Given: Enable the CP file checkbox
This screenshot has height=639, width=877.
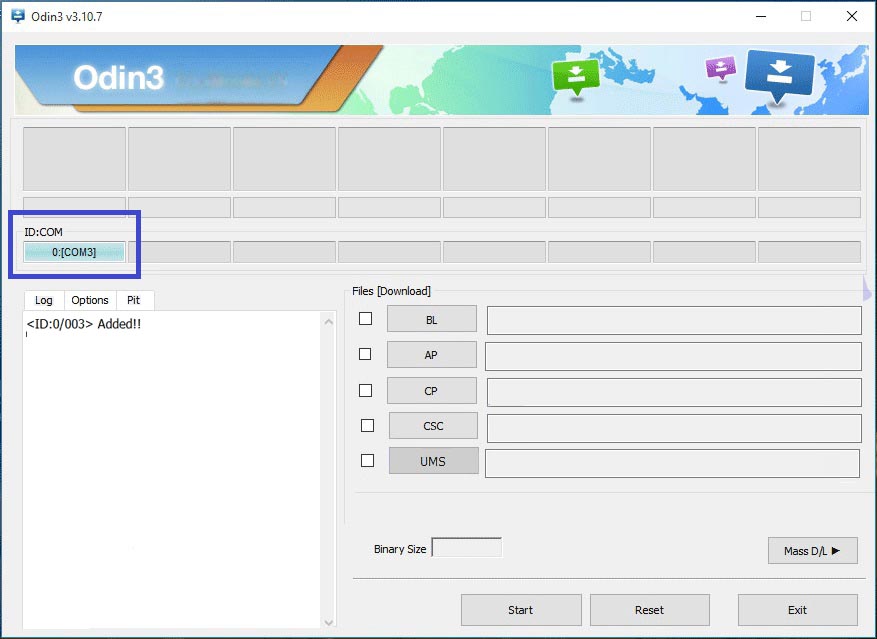Looking at the screenshot, I should coord(365,390).
